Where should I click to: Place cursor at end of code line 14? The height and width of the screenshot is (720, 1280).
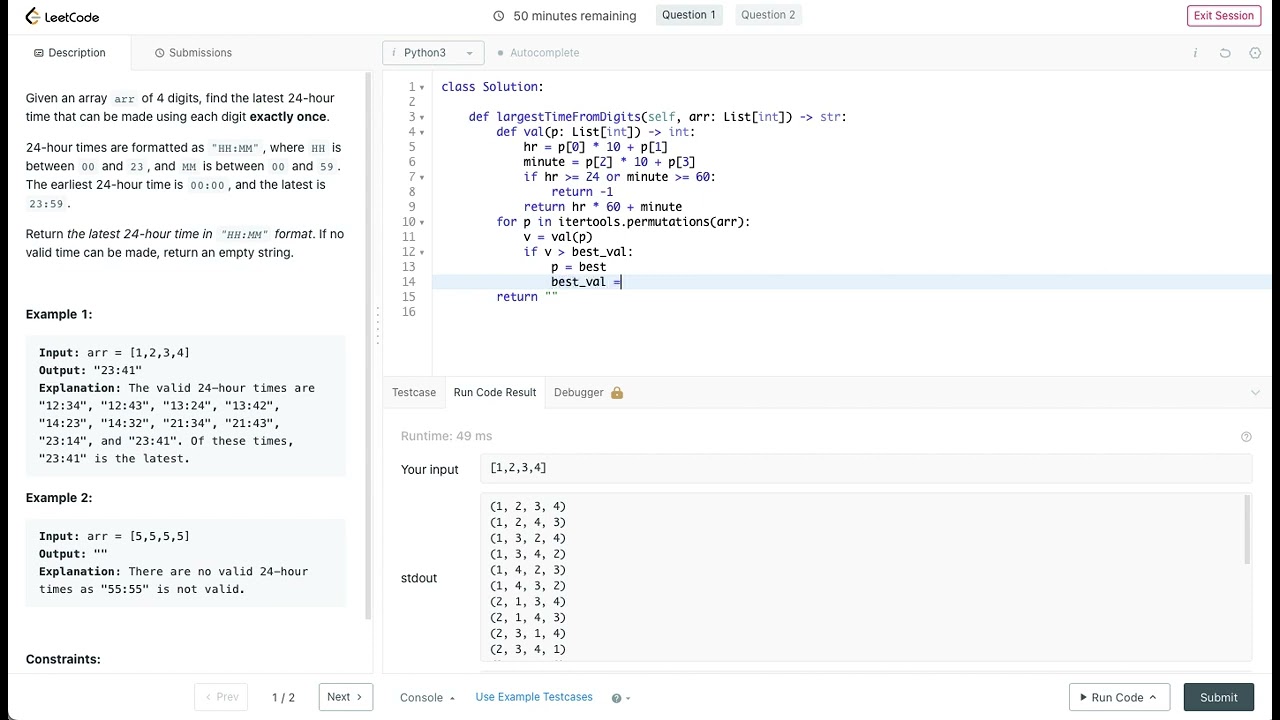point(623,283)
